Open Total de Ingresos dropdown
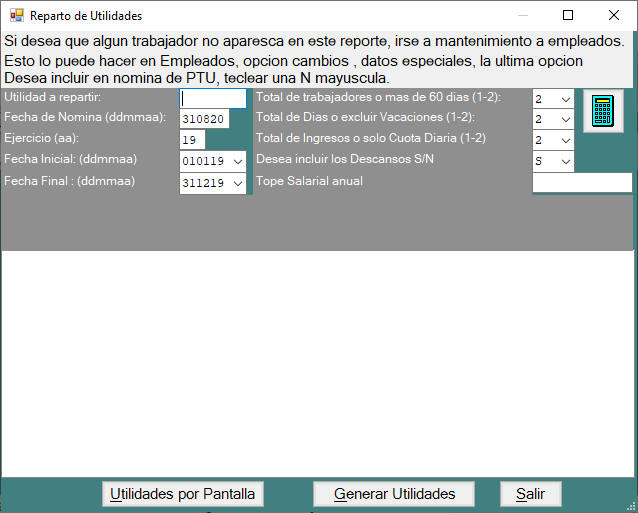This screenshot has height=513, width=638. coord(565,141)
